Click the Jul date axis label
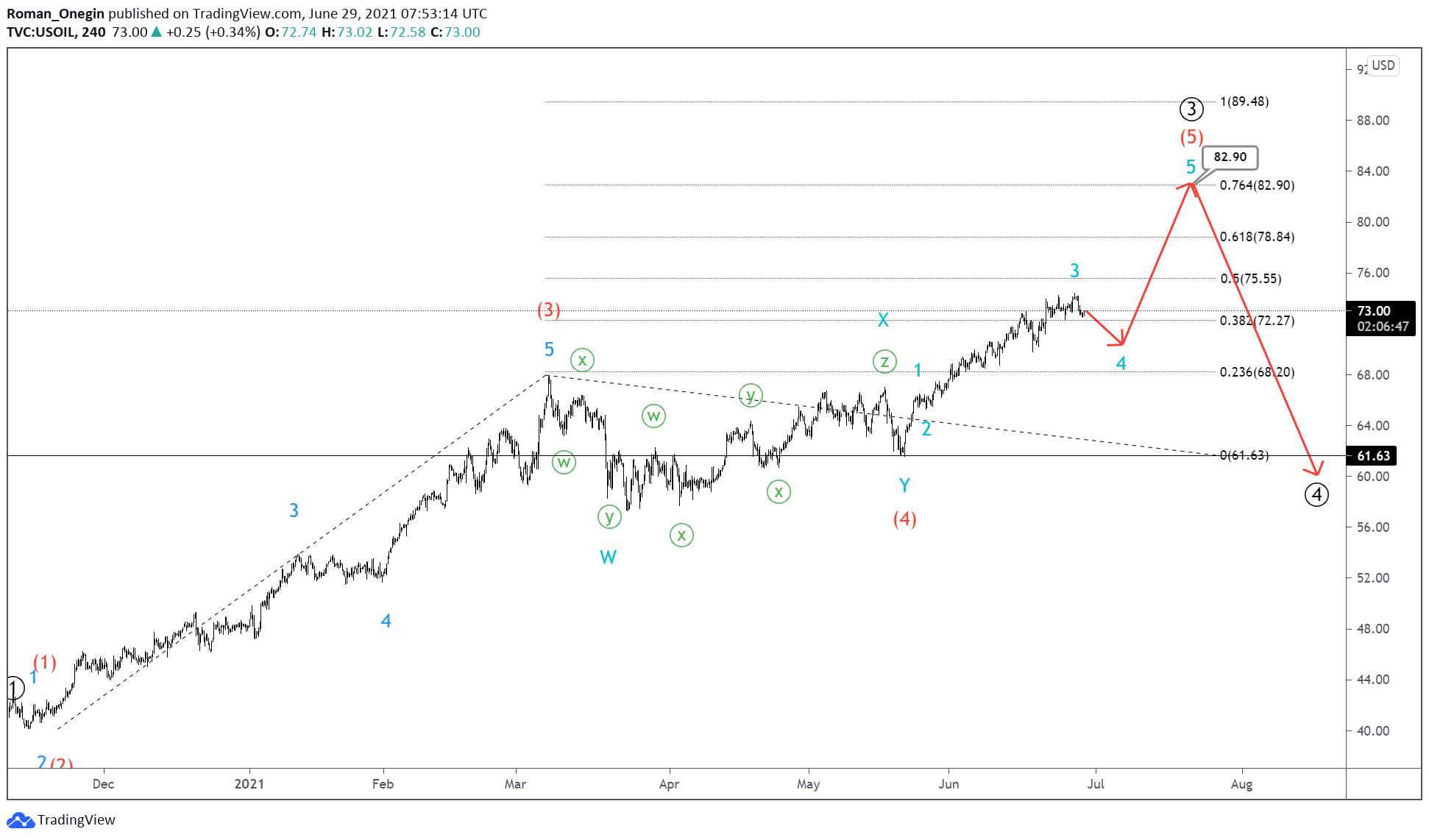 1096,784
